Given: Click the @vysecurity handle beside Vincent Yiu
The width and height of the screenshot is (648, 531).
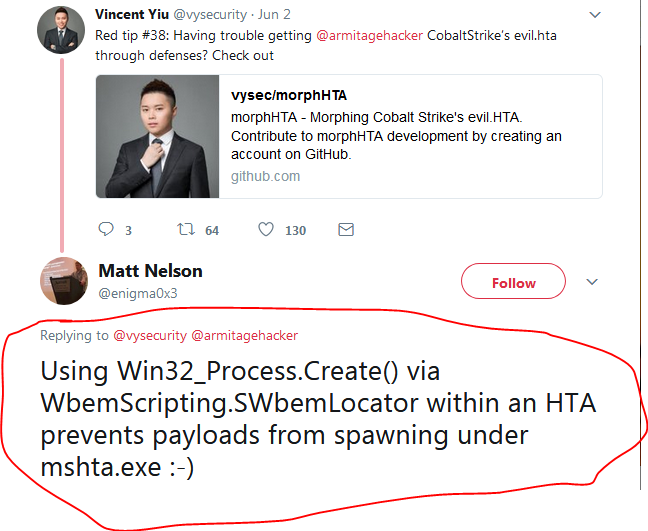Looking at the screenshot, I should click(x=210, y=14).
